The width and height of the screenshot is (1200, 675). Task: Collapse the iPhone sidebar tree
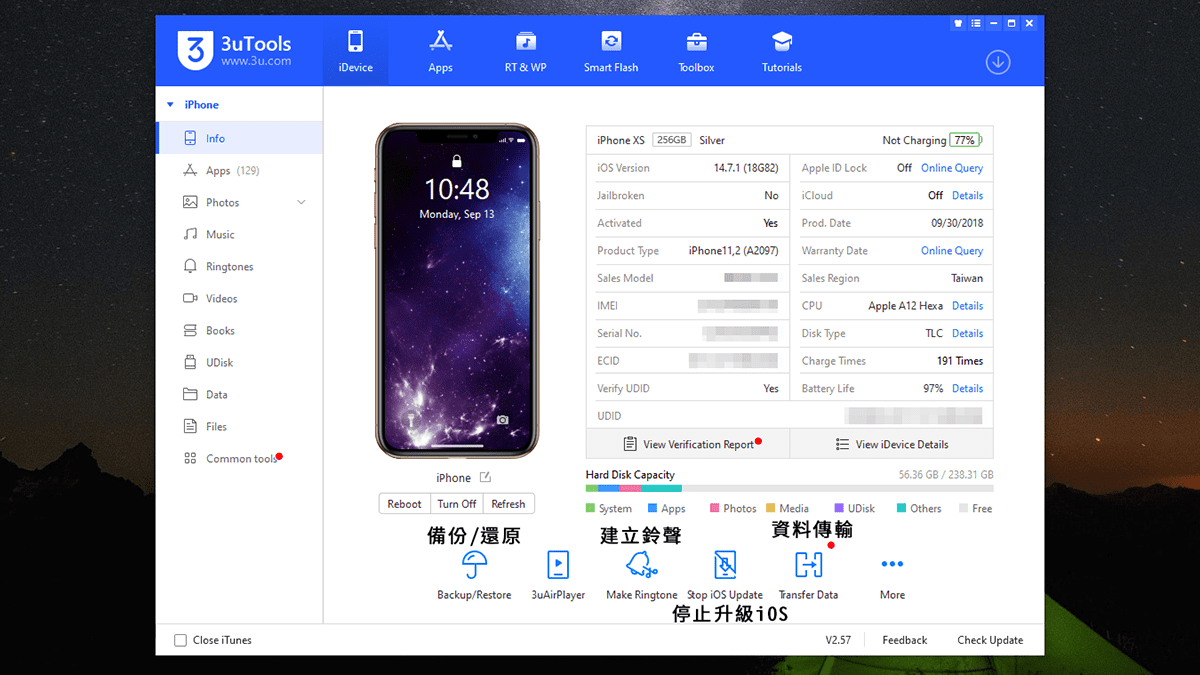(x=170, y=104)
